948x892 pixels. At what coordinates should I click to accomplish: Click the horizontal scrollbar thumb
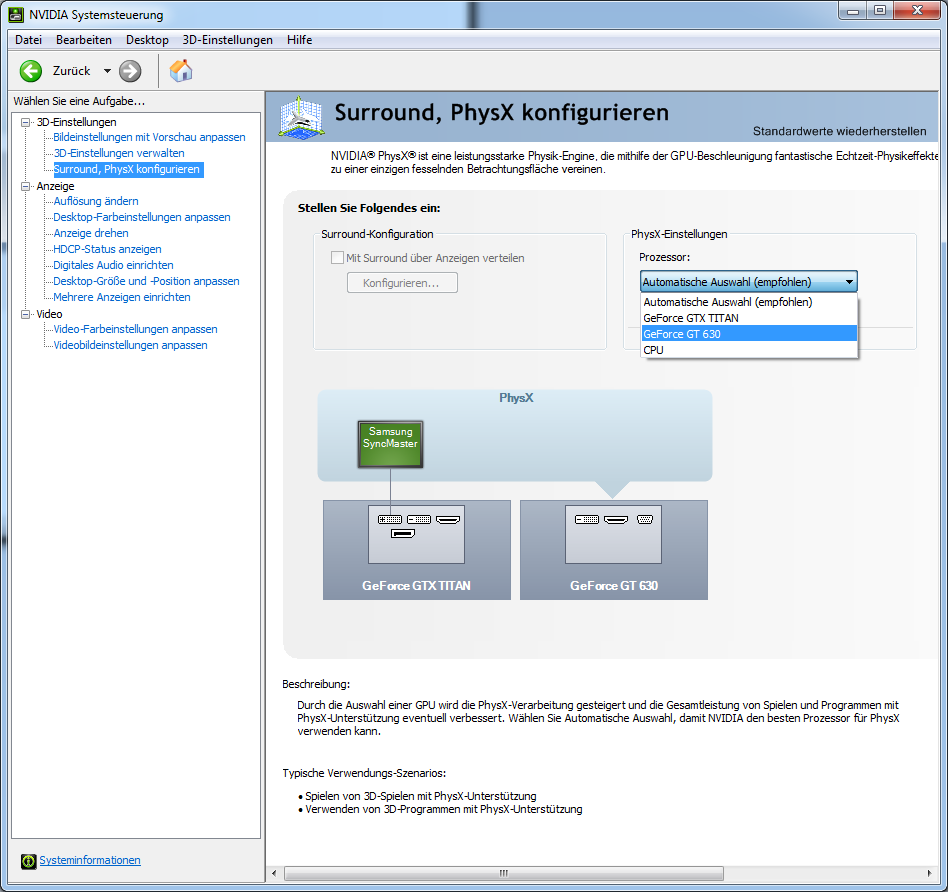pyautogui.click(x=504, y=873)
